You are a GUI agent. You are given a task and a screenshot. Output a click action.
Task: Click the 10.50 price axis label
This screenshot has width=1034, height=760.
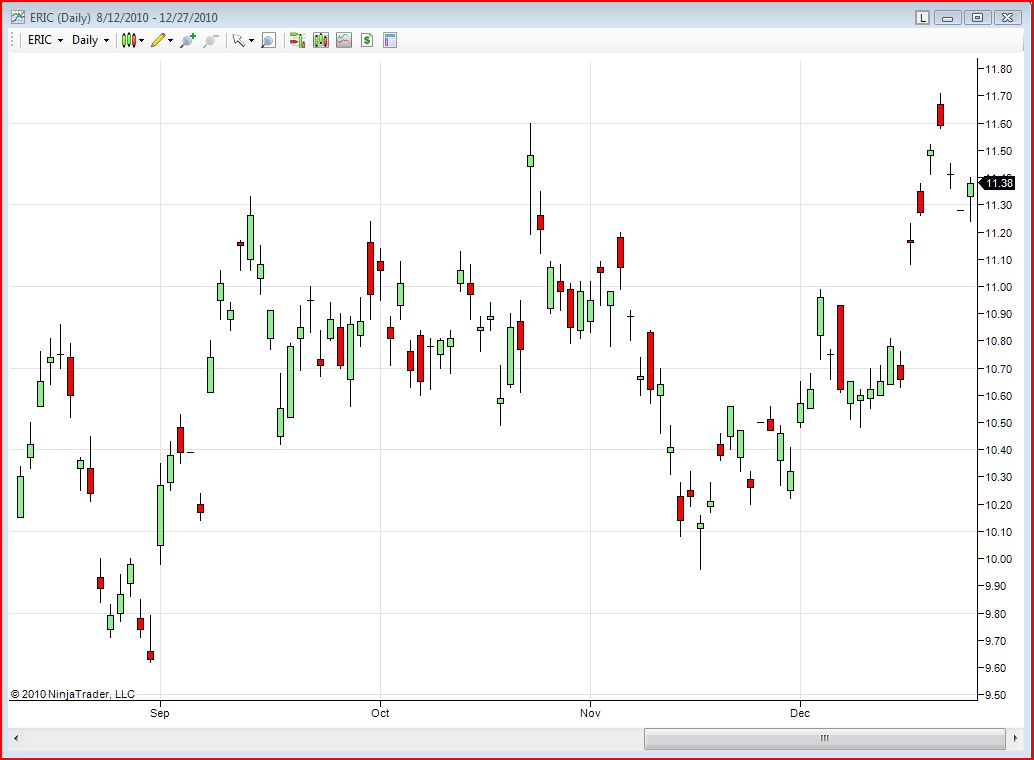998,423
